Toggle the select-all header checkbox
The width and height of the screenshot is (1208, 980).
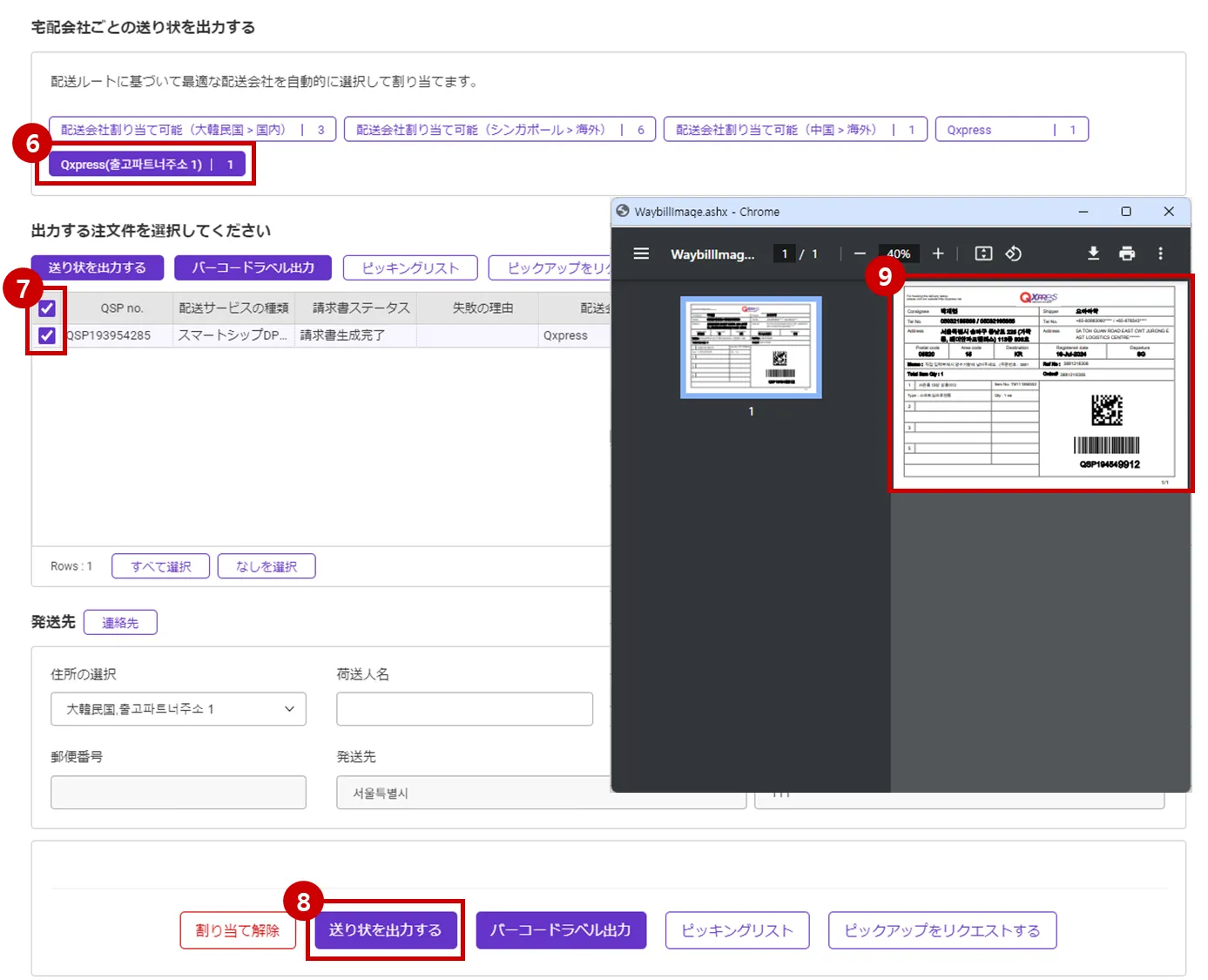tap(47, 308)
